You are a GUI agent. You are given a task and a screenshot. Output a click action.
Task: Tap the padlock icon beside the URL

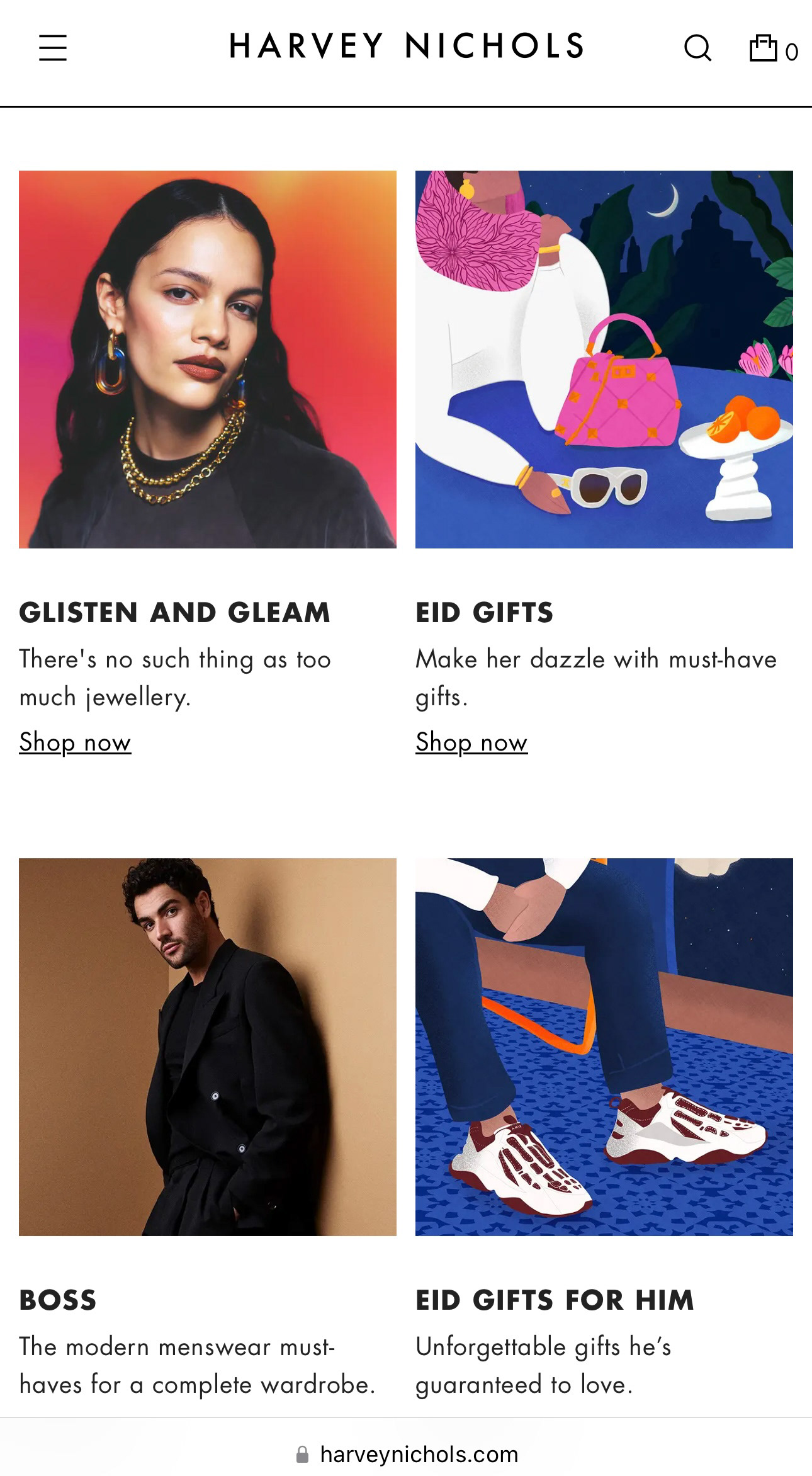click(302, 1455)
